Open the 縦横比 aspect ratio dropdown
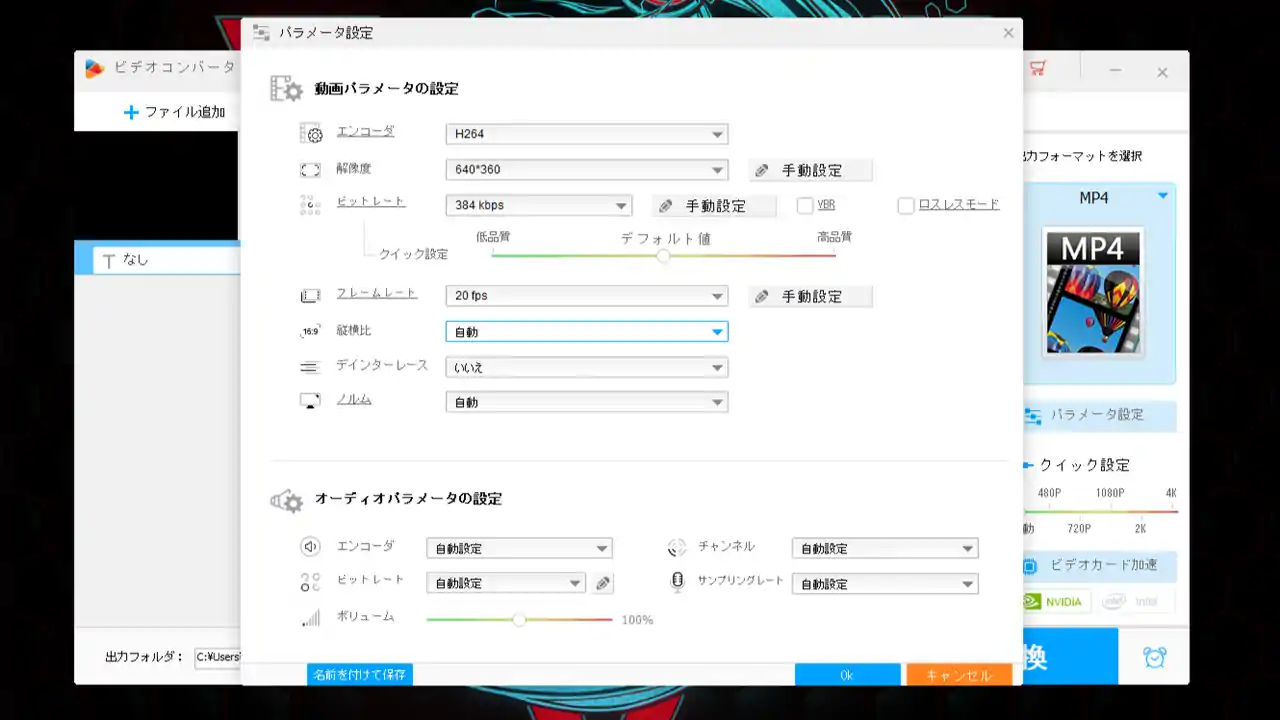This screenshot has width=1280, height=720. pos(586,332)
